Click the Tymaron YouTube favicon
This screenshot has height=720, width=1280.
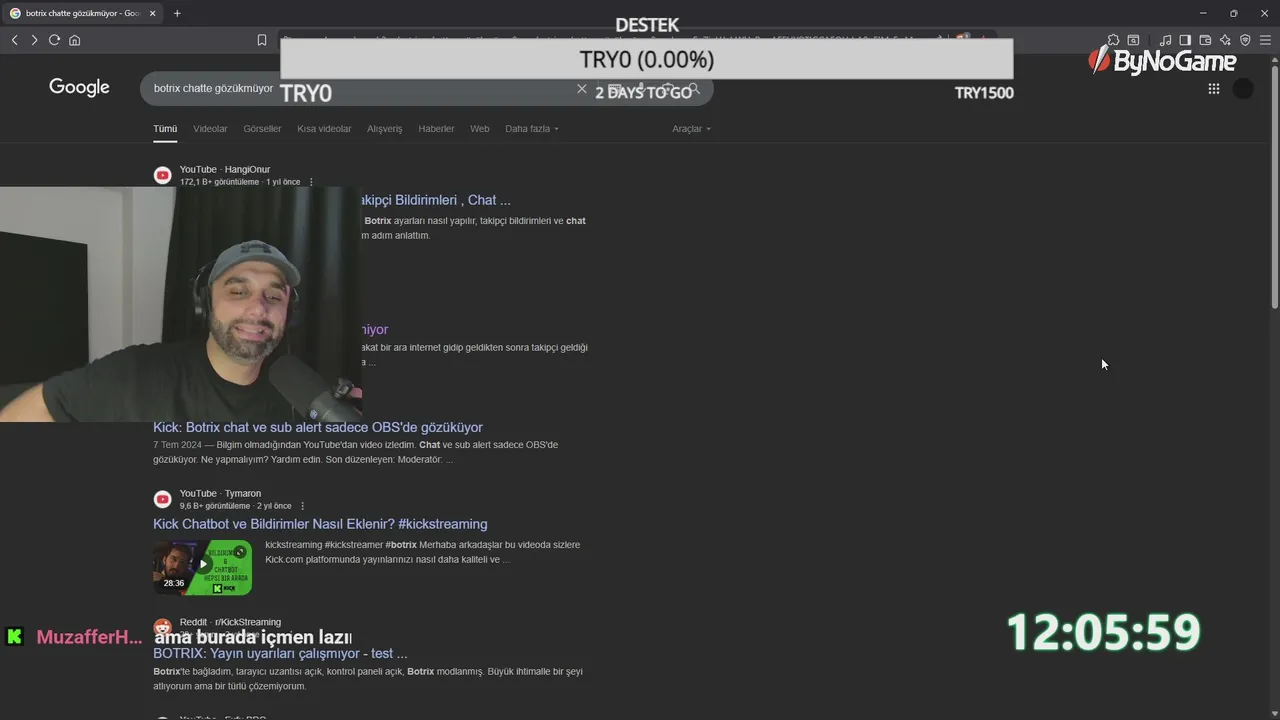click(162, 499)
